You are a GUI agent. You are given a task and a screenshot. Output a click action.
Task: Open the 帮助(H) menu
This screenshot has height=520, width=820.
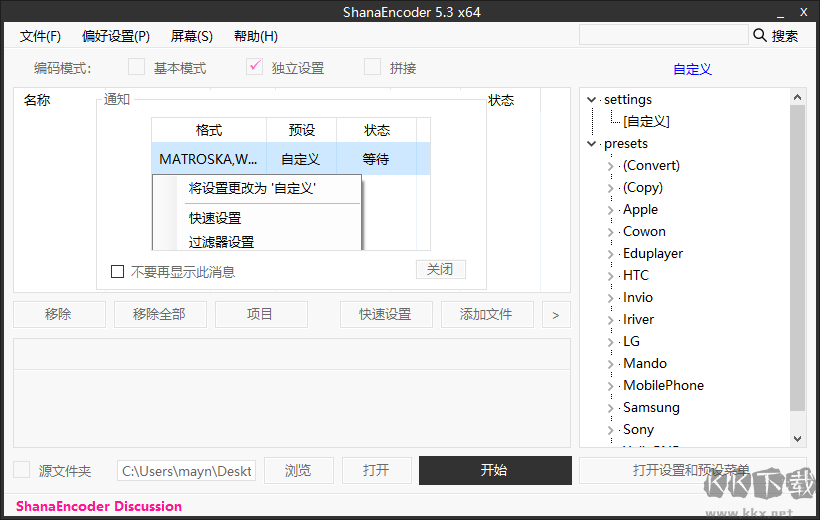click(256, 36)
